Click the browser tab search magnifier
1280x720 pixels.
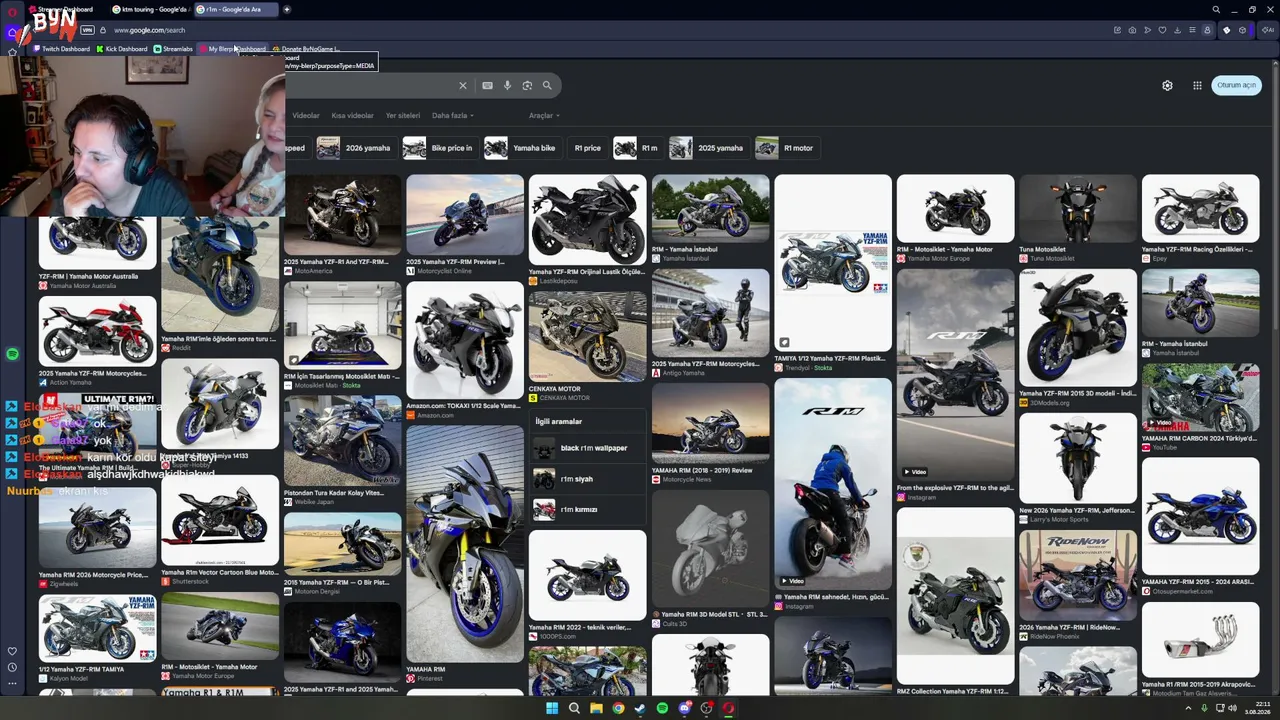[1216, 9]
